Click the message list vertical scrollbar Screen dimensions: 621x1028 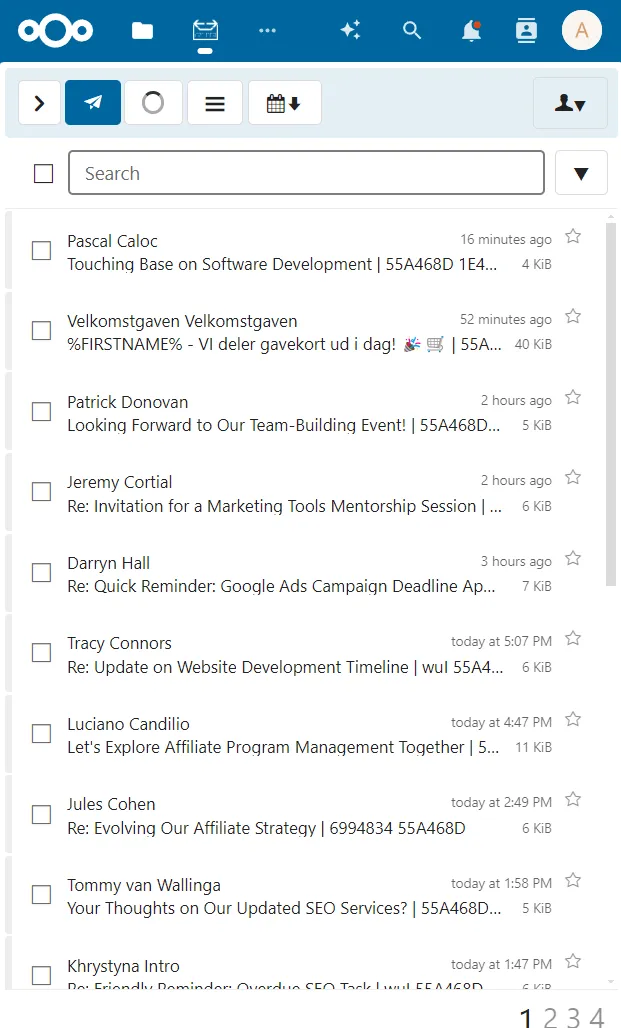(611, 404)
